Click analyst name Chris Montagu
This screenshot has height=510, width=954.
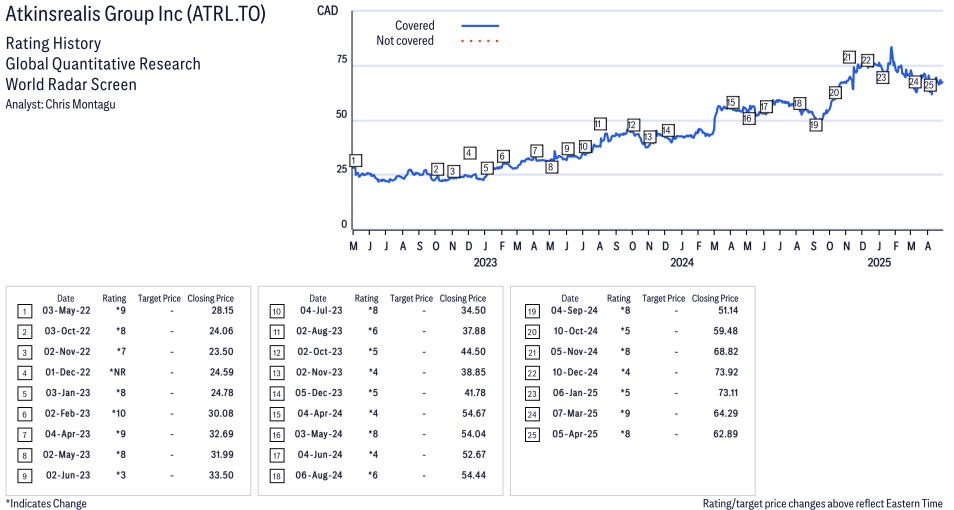(80, 104)
